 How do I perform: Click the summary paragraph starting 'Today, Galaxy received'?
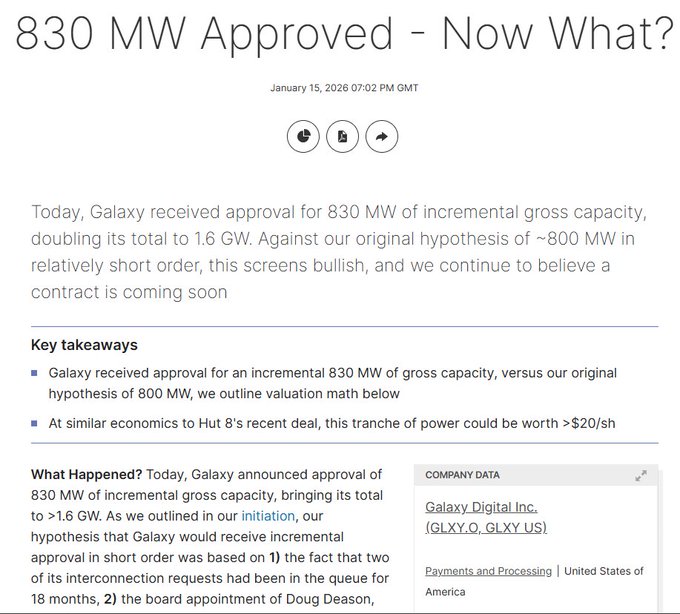pos(330,252)
